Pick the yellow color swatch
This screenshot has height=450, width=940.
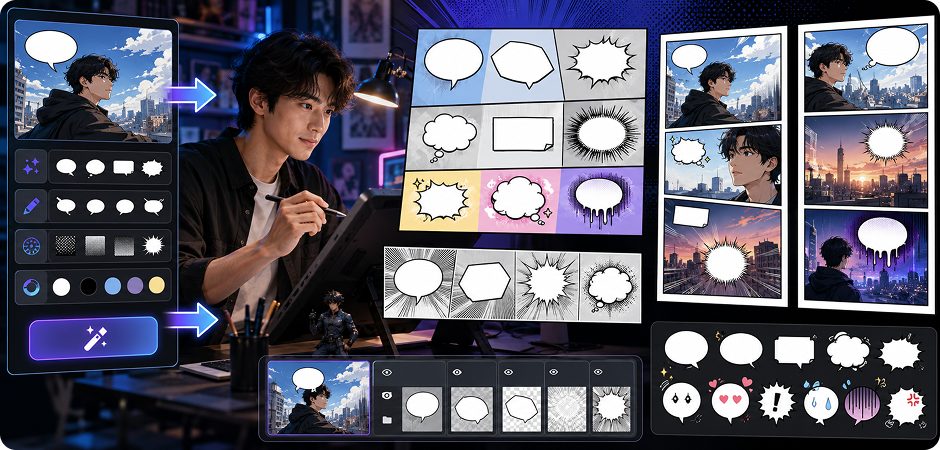(157, 286)
